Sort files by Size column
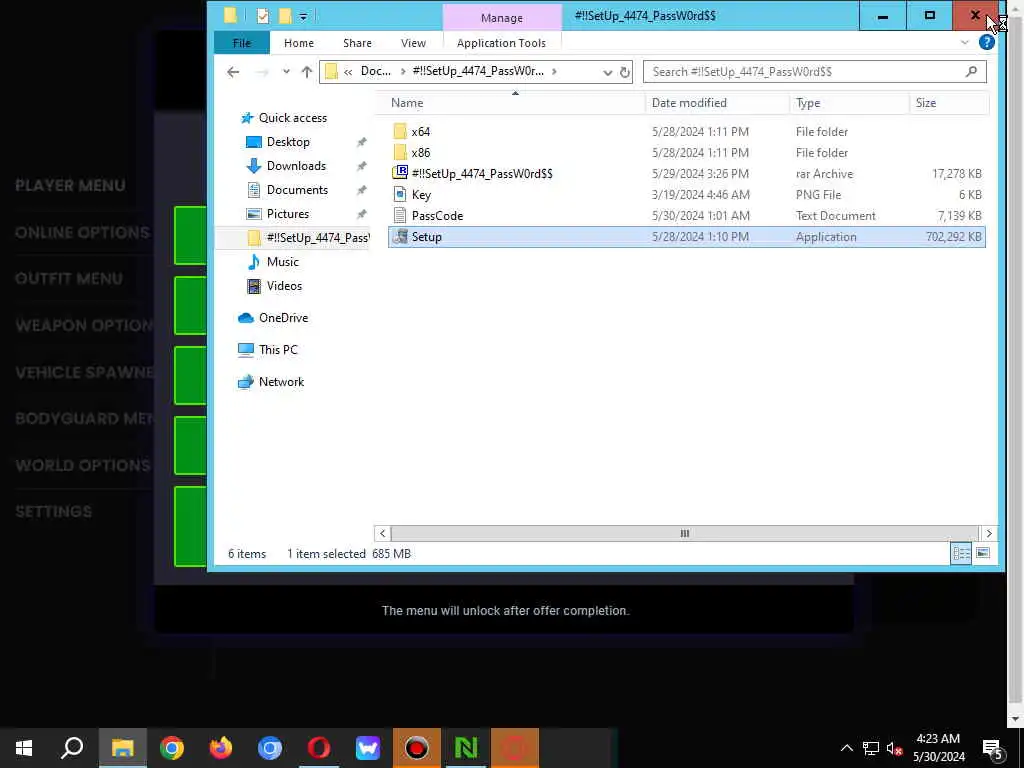 tap(925, 103)
